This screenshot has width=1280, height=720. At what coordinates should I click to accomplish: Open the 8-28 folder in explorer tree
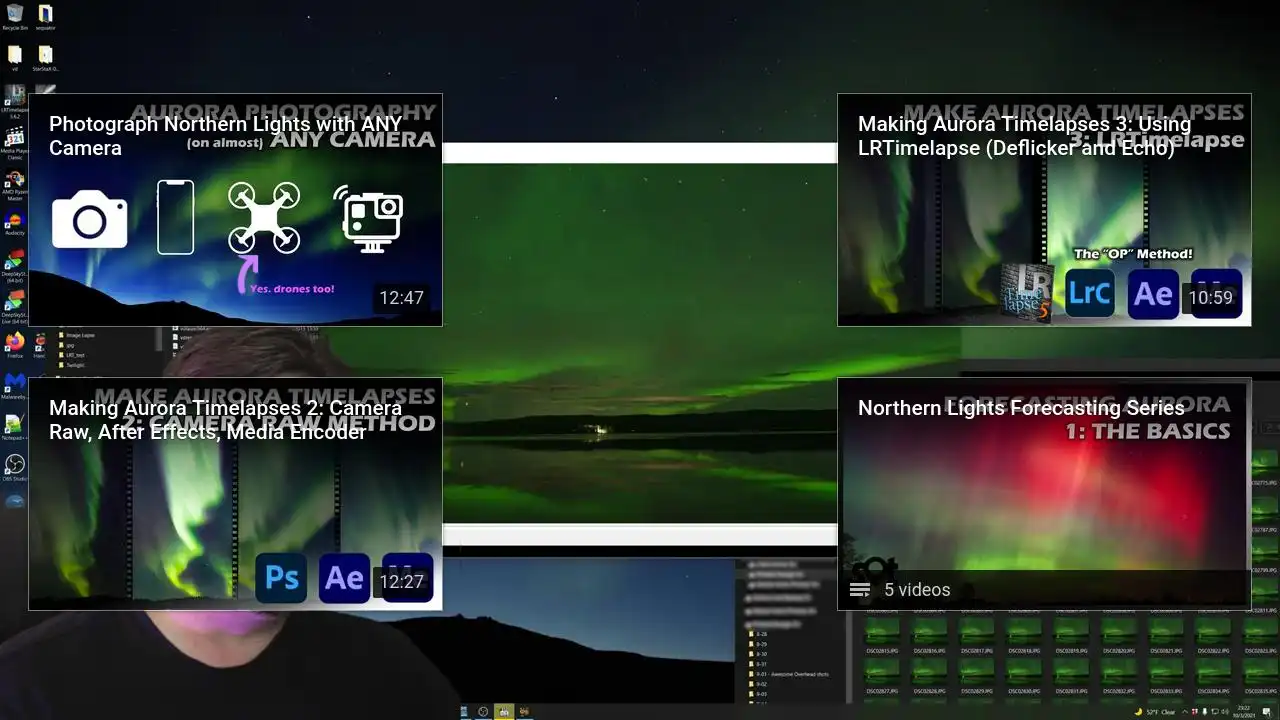760,634
